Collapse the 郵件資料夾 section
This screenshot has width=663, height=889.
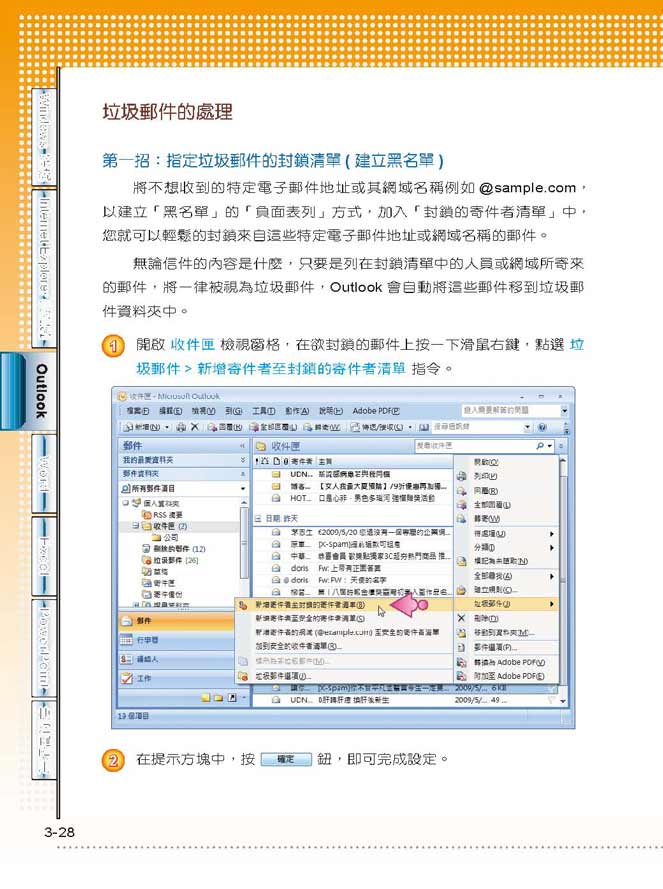click(x=243, y=474)
